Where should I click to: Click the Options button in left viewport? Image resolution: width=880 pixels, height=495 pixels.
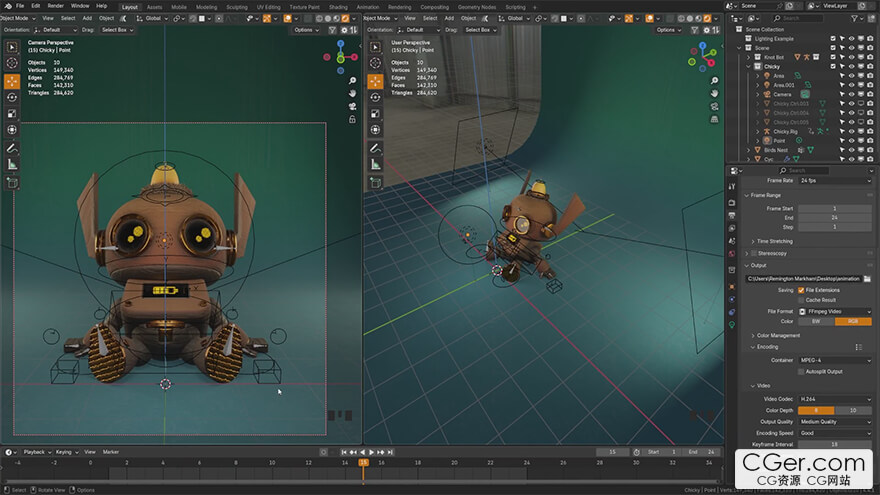[306, 30]
